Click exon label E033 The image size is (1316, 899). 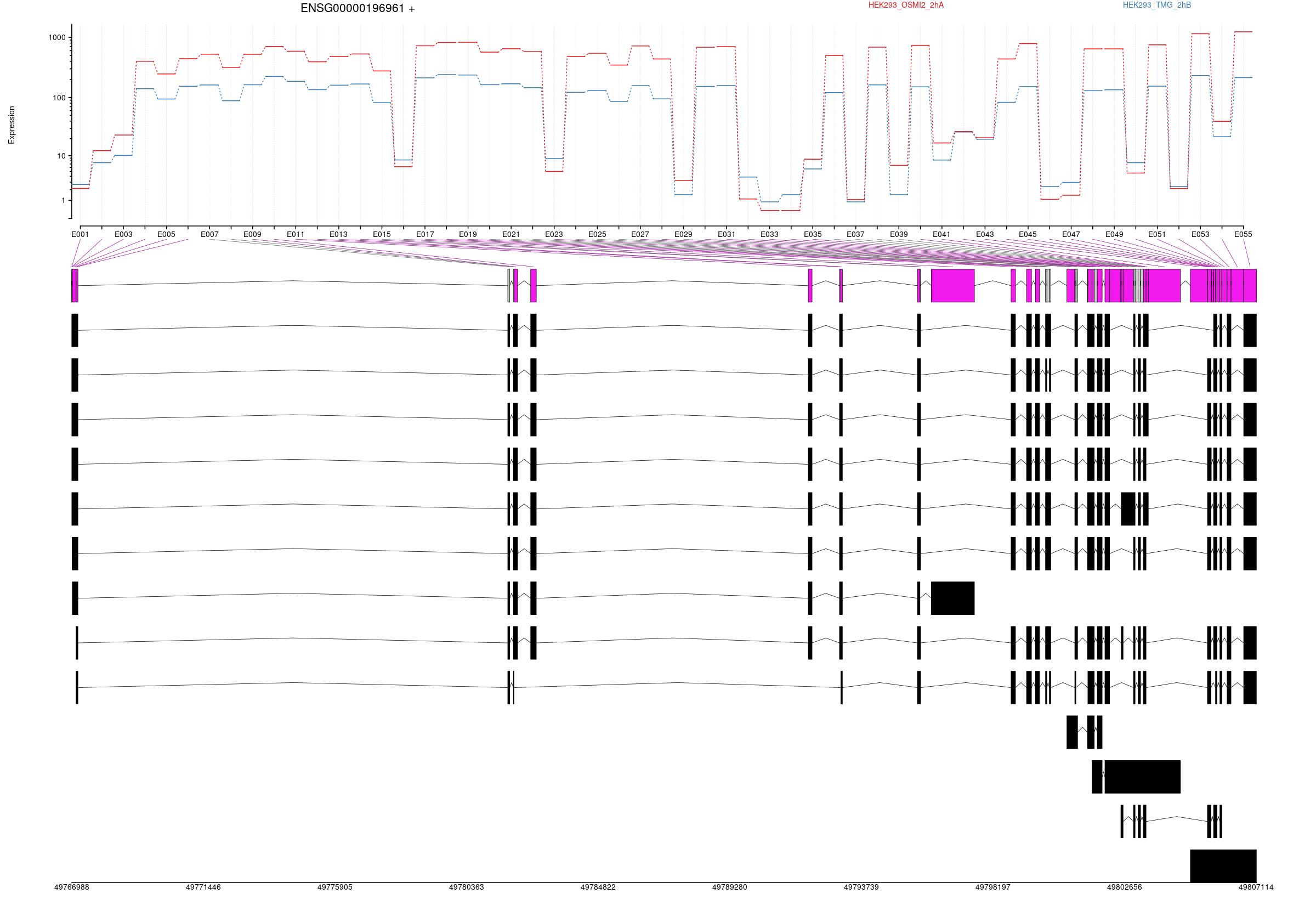[769, 234]
